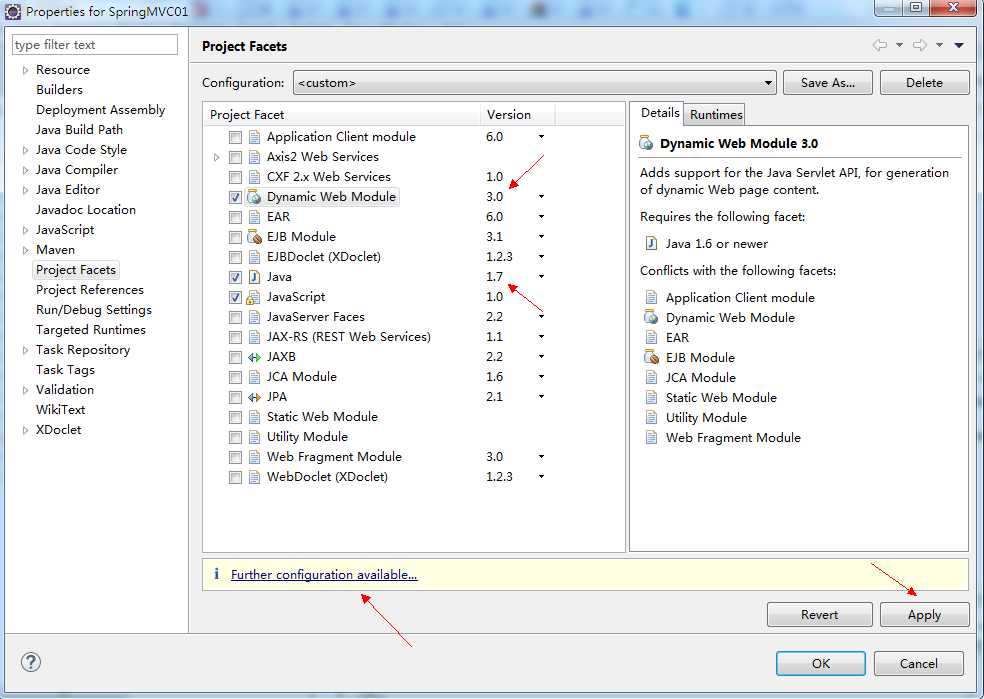Enable the JPA facet checkbox

tap(235, 397)
